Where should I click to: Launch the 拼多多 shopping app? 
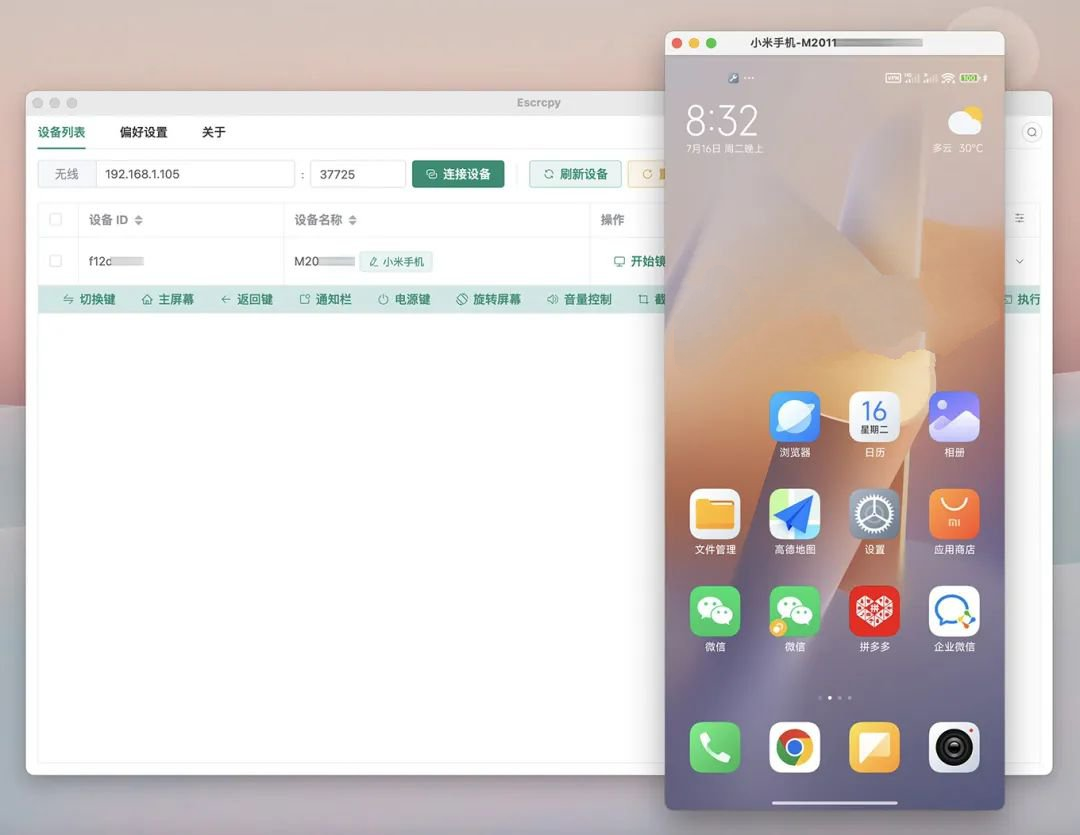[x=874, y=611]
